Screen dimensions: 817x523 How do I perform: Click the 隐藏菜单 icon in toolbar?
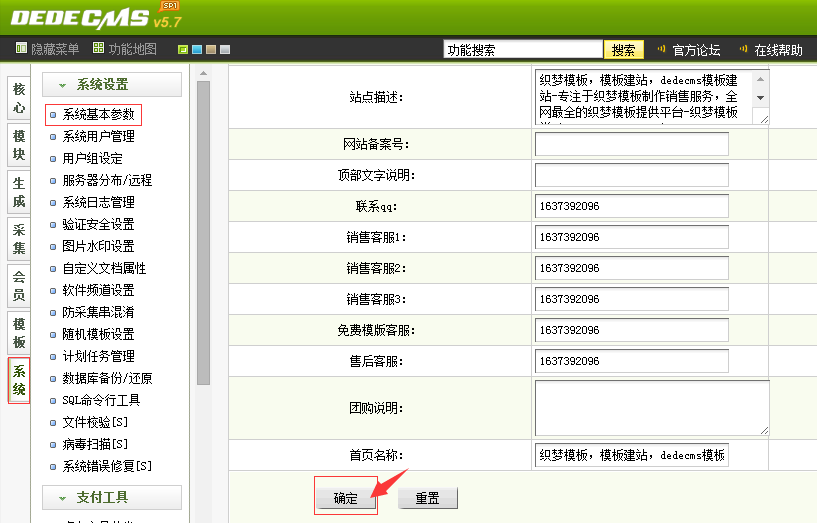21,48
